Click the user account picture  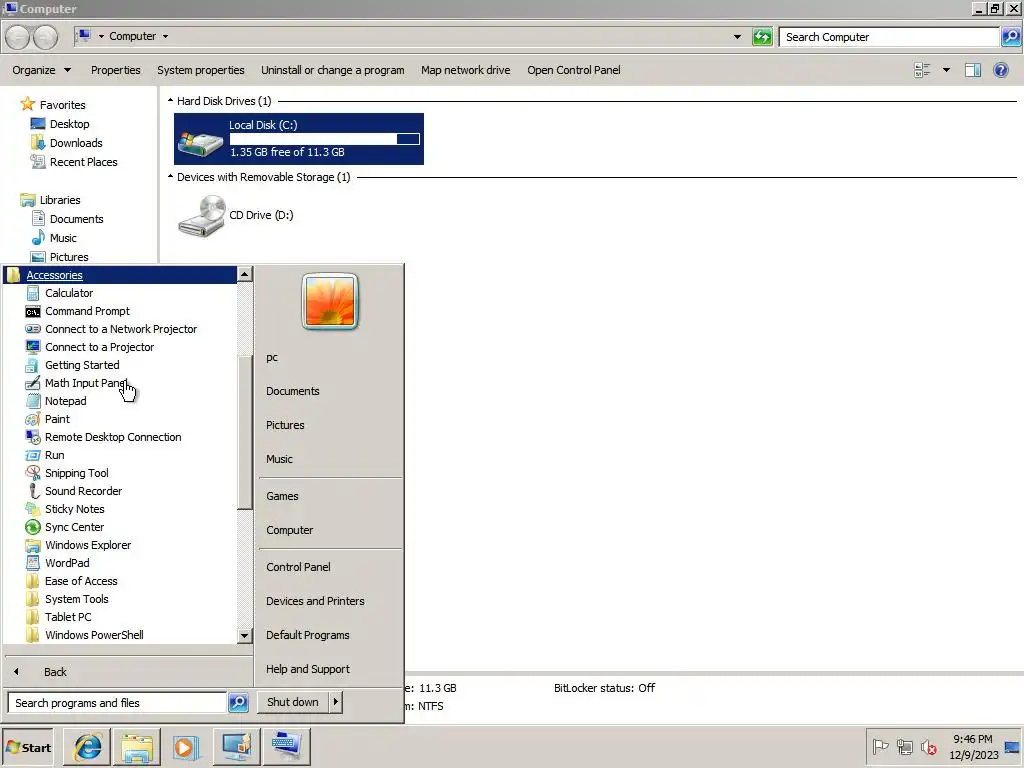click(330, 302)
